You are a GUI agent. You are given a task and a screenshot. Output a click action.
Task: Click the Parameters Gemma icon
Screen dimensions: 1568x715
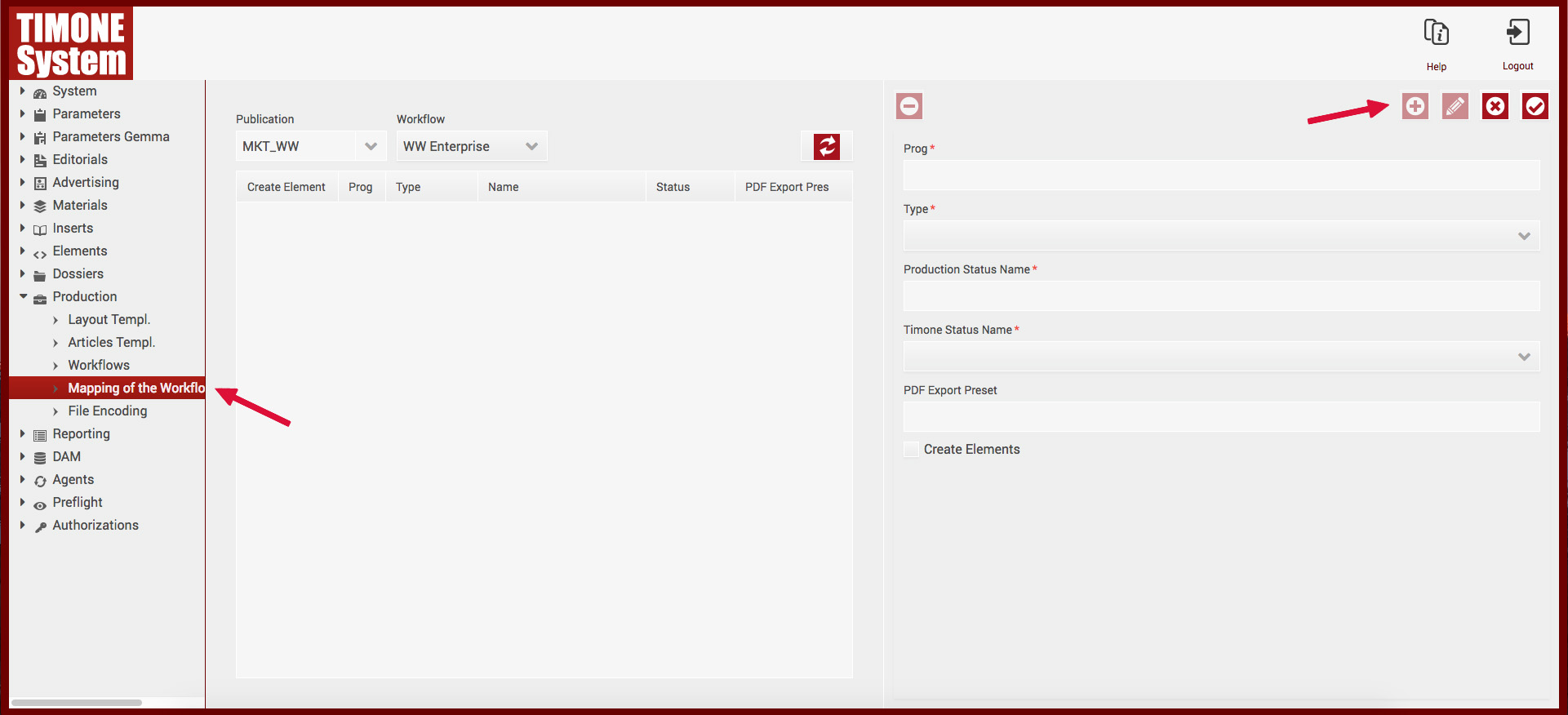point(40,138)
